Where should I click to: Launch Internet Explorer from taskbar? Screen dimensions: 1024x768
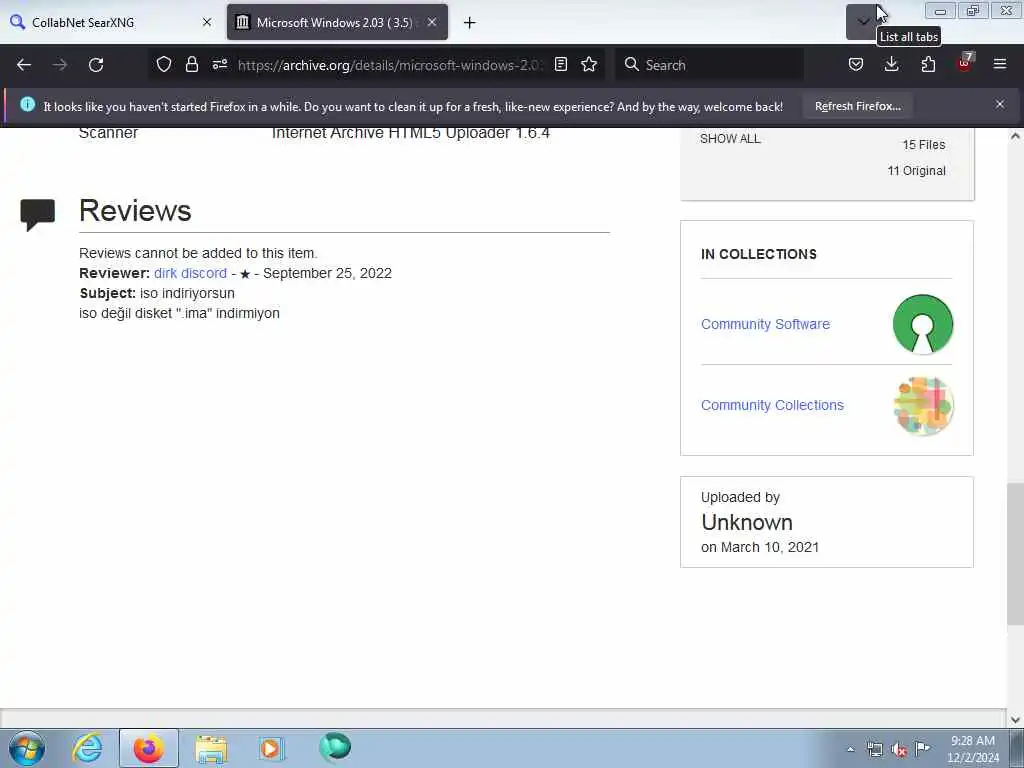pyautogui.click(x=88, y=748)
